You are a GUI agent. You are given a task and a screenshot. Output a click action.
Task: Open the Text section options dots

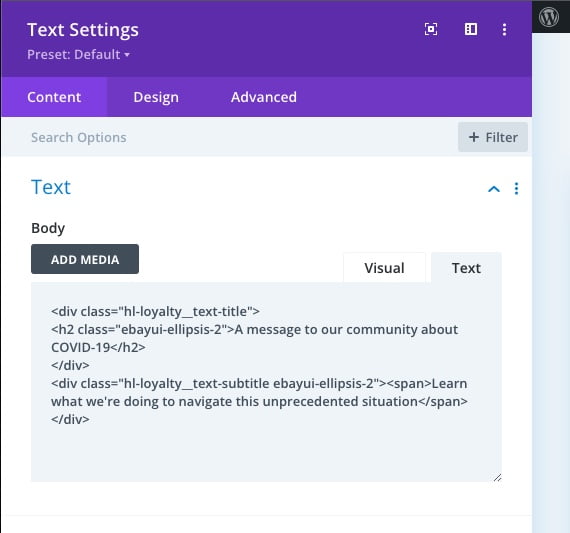tap(516, 188)
